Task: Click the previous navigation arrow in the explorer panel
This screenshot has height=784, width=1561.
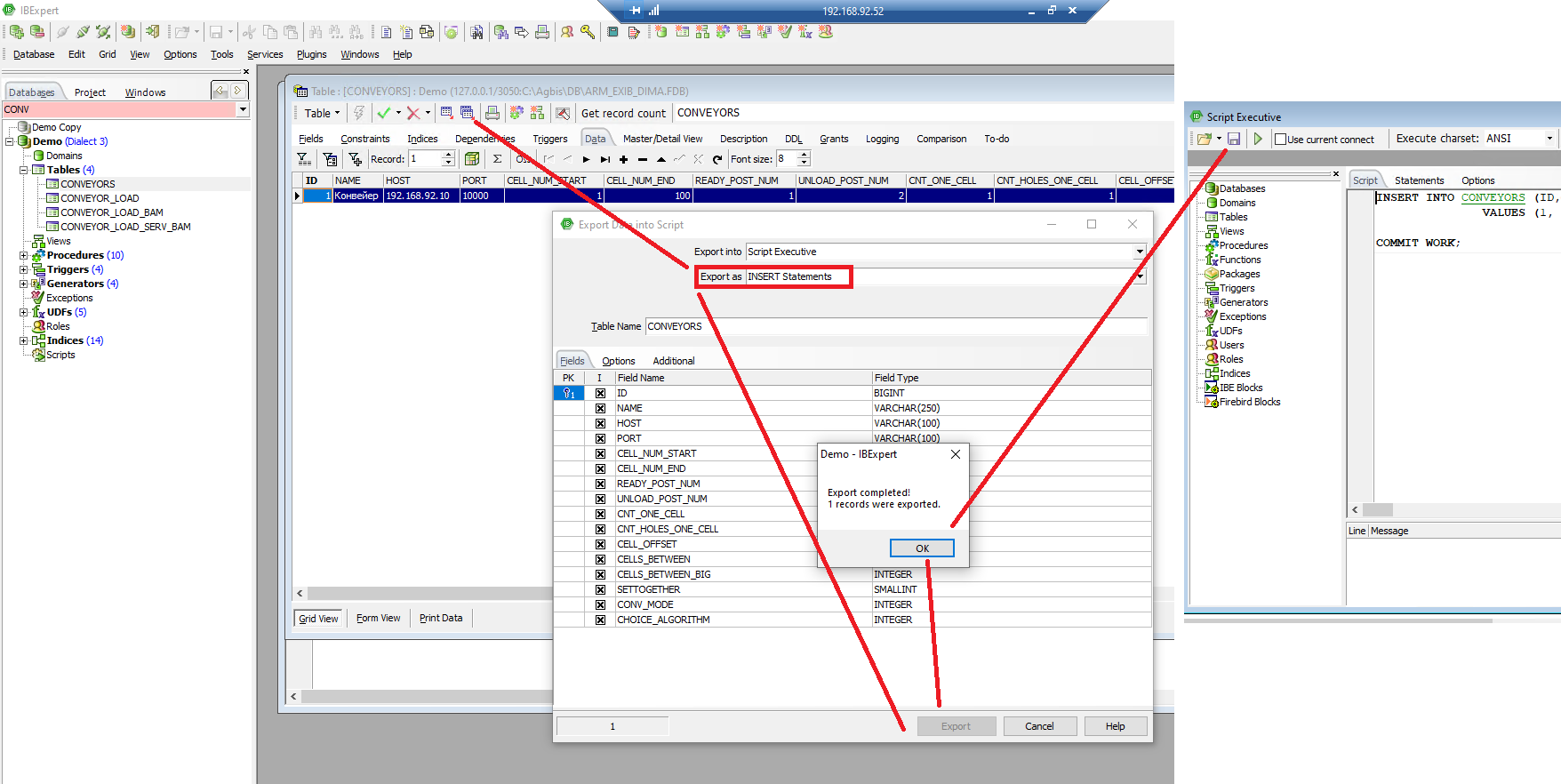Action: tap(220, 91)
